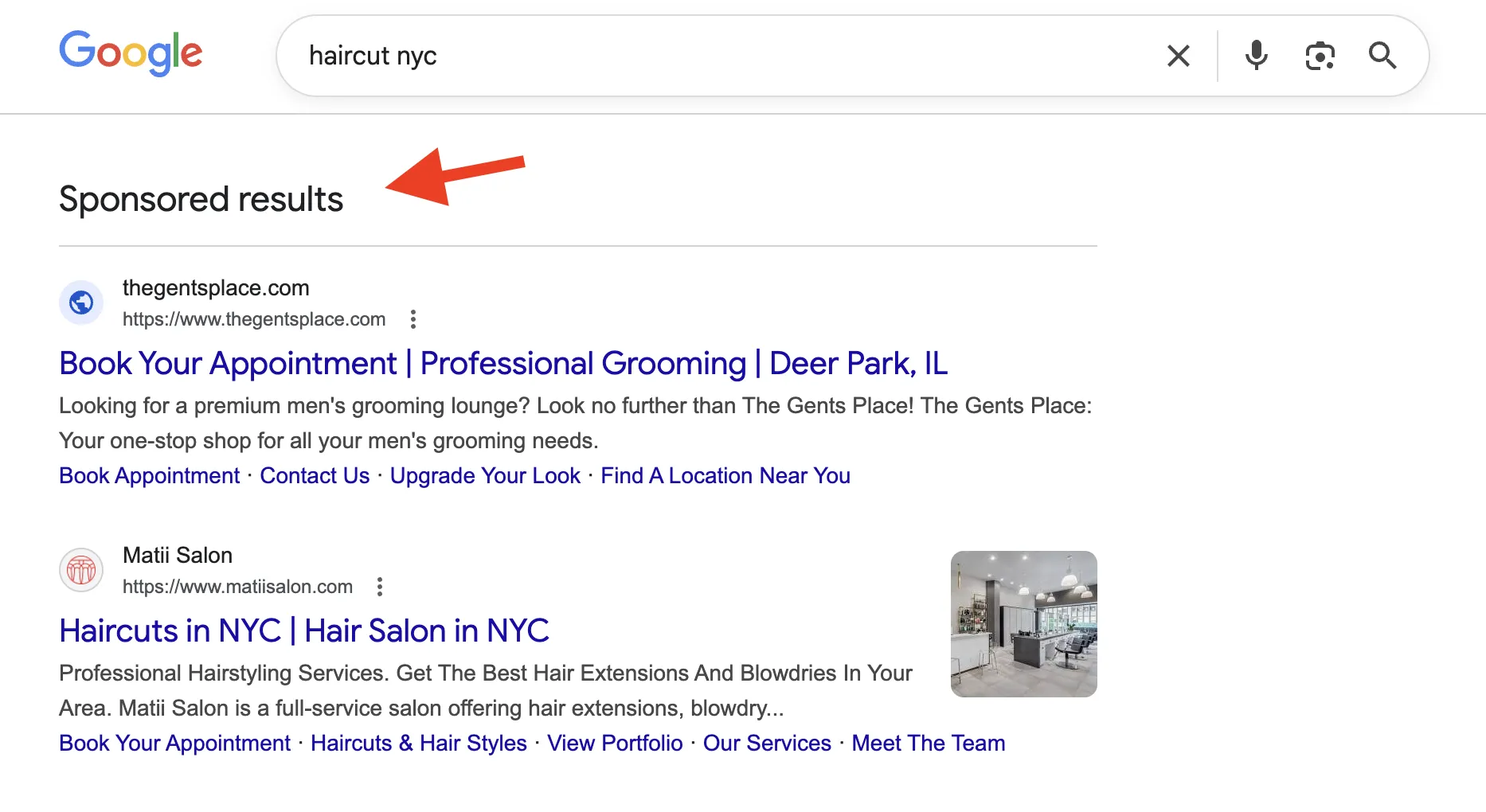Viewport: 1486px width, 812px height.
Task: Follow Find A Location Near You sitelink
Action: [725, 475]
